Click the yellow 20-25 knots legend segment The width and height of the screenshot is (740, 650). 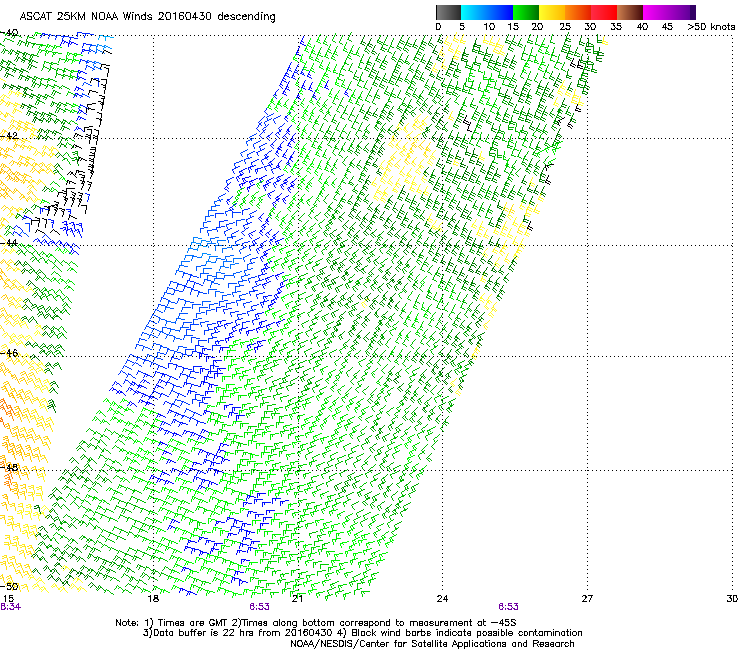pos(552,12)
